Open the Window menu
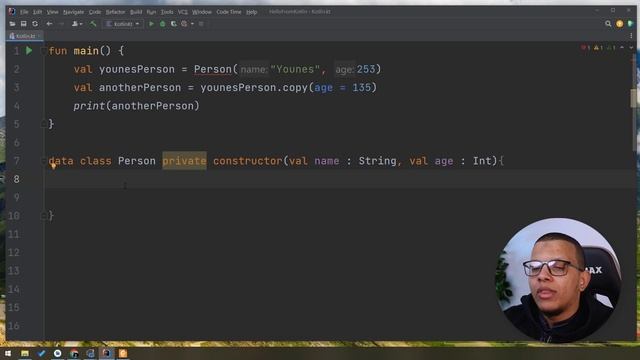The height and width of the screenshot is (360, 640). point(202,12)
